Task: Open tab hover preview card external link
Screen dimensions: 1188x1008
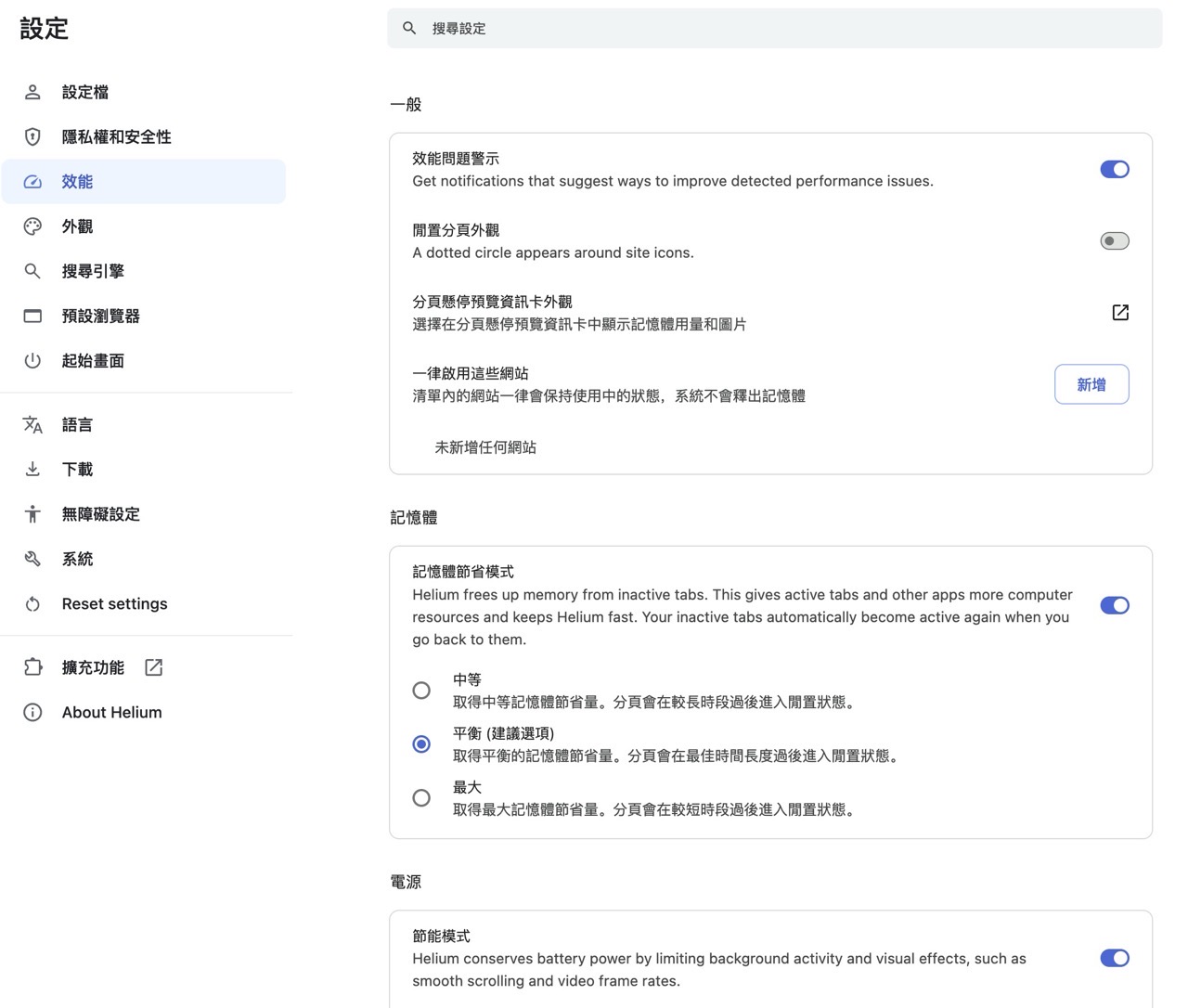Action: [x=1119, y=313]
